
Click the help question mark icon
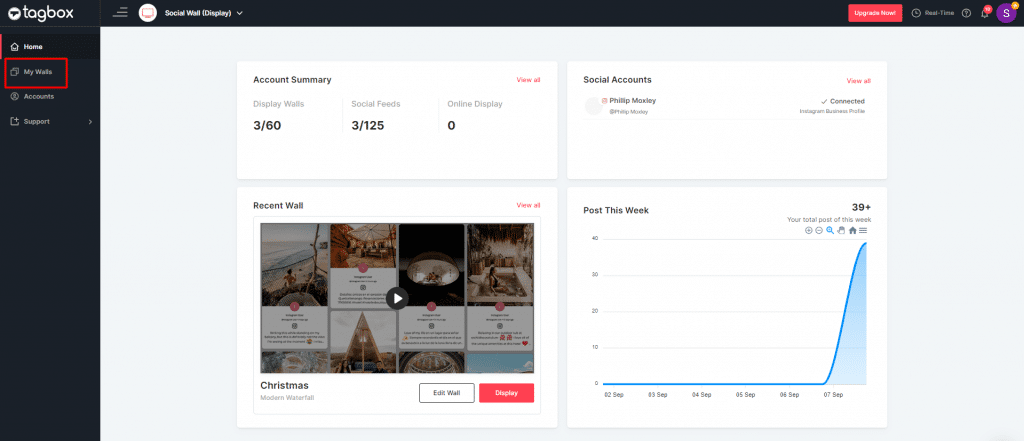966,13
